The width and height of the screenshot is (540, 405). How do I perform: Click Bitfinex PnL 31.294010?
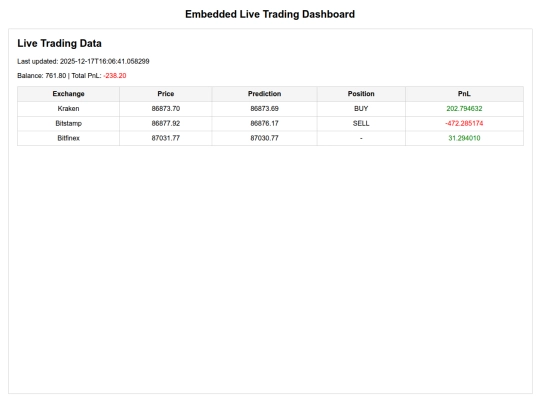point(464,138)
